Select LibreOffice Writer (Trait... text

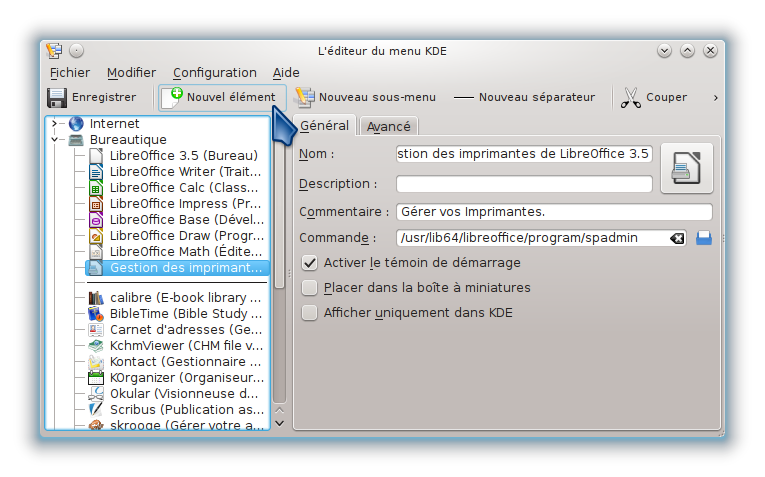[185, 172]
